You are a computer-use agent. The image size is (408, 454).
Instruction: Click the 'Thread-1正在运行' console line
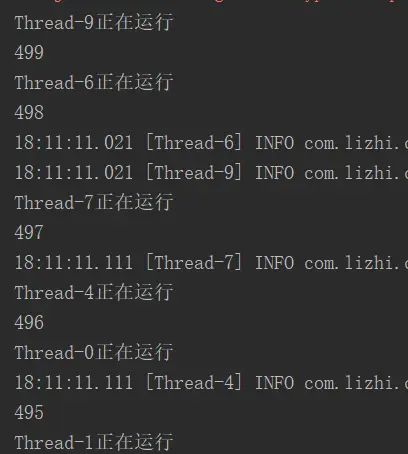[x=94, y=442]
